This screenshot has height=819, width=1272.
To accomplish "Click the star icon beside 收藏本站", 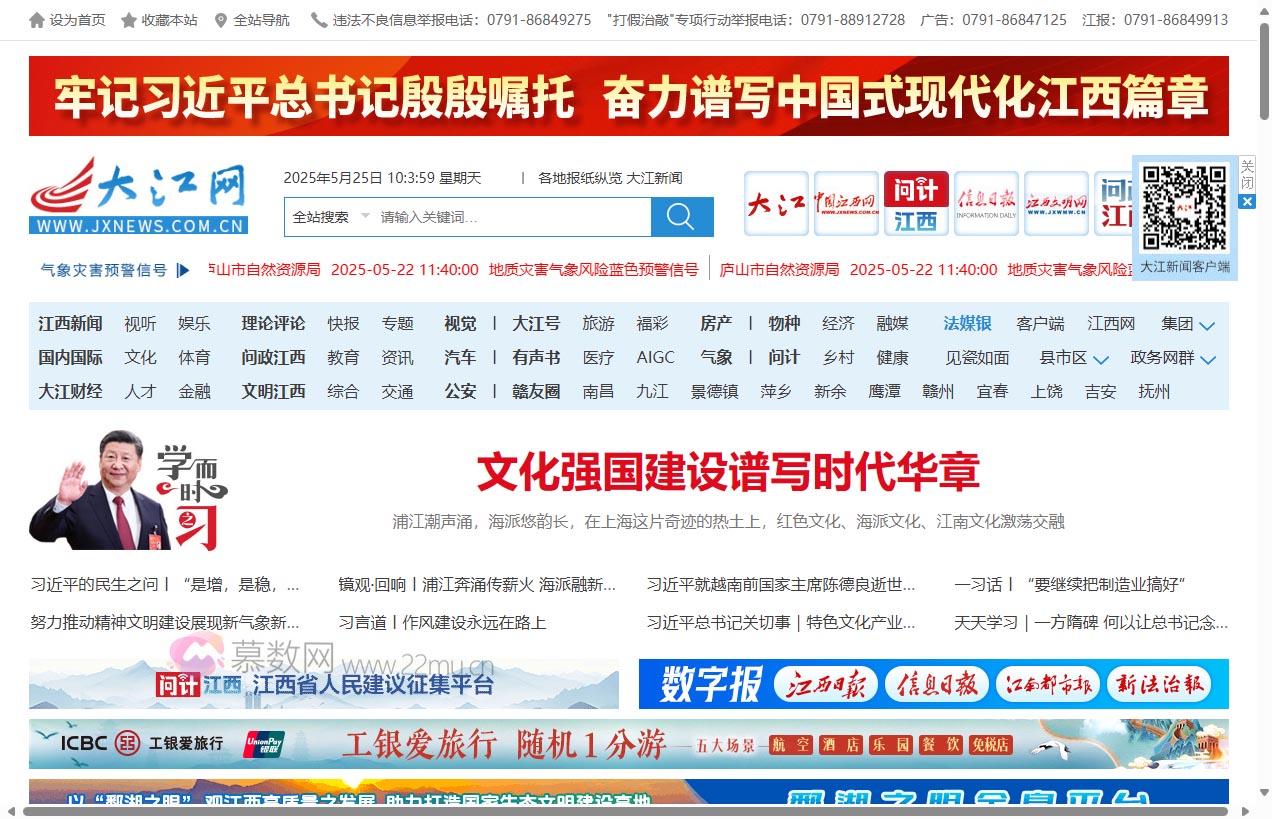I will (130, 19).
